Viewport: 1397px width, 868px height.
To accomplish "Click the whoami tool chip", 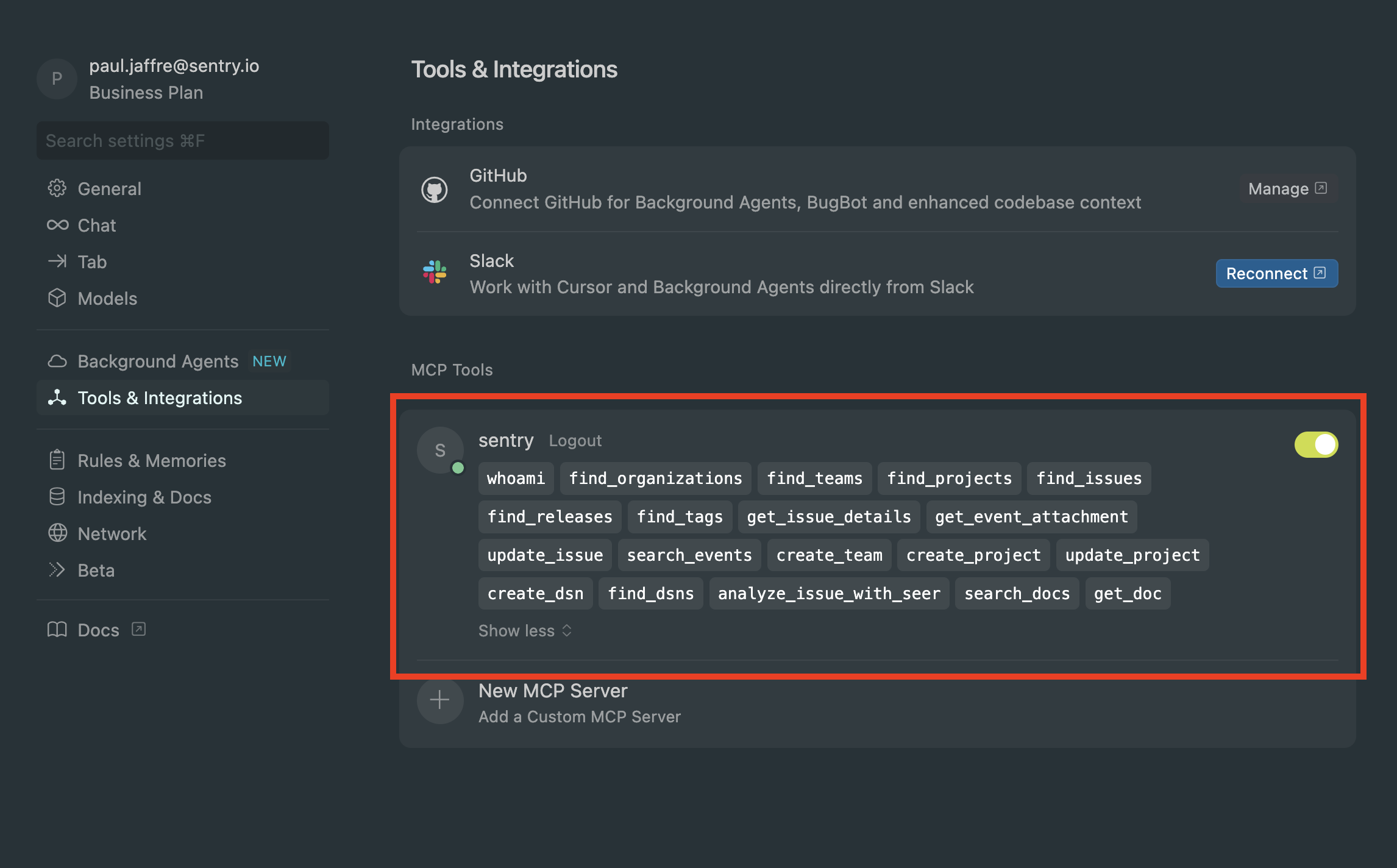I will pos(516,478).
